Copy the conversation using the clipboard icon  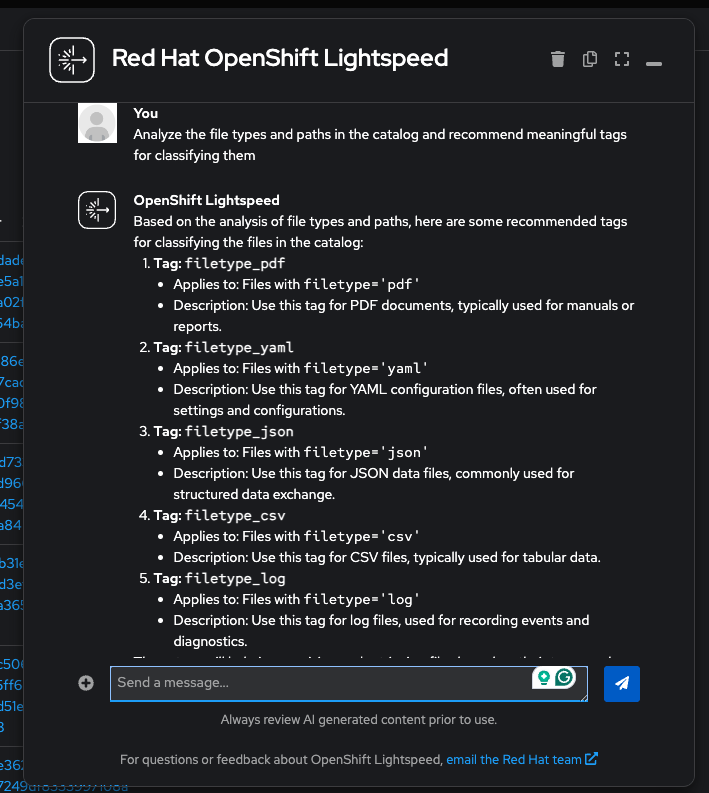click(590, 59)
